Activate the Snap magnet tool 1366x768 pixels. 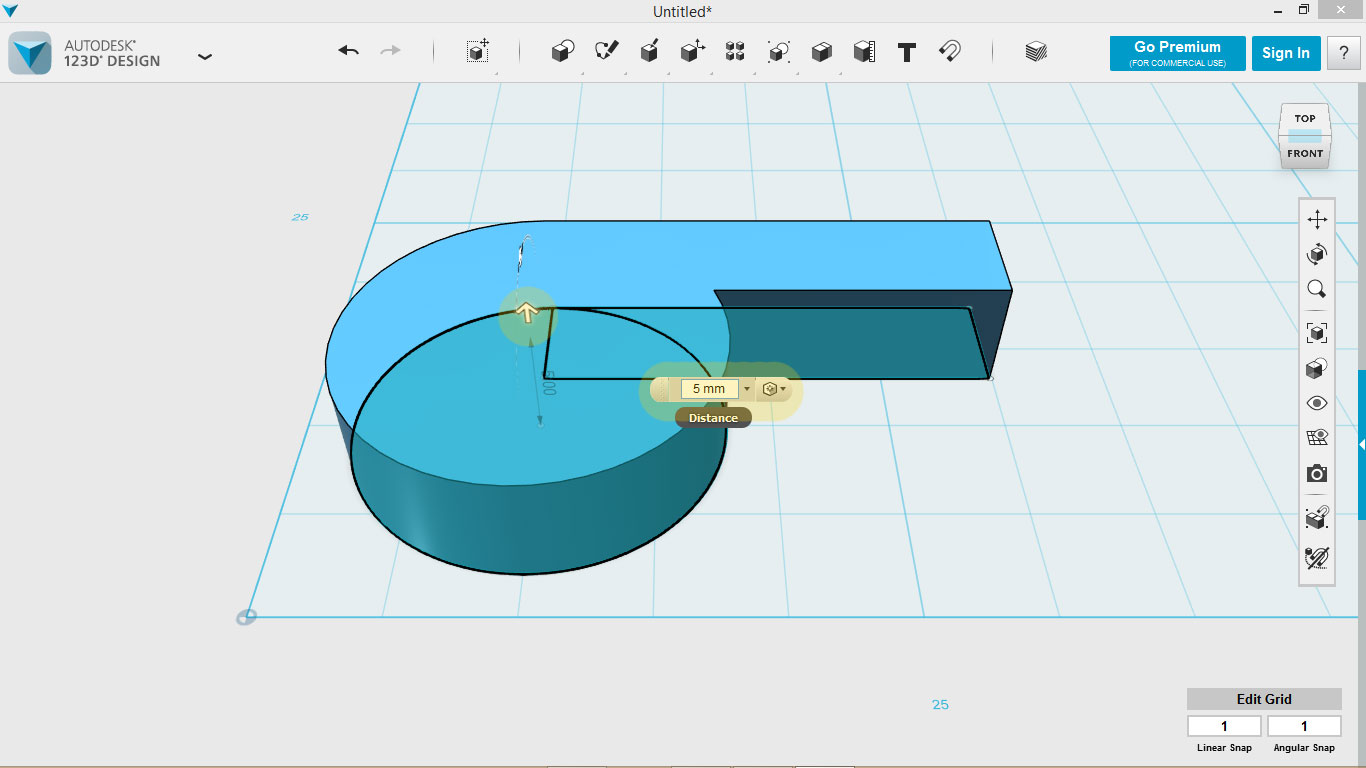pyautogui.click(x=950, y=52)
